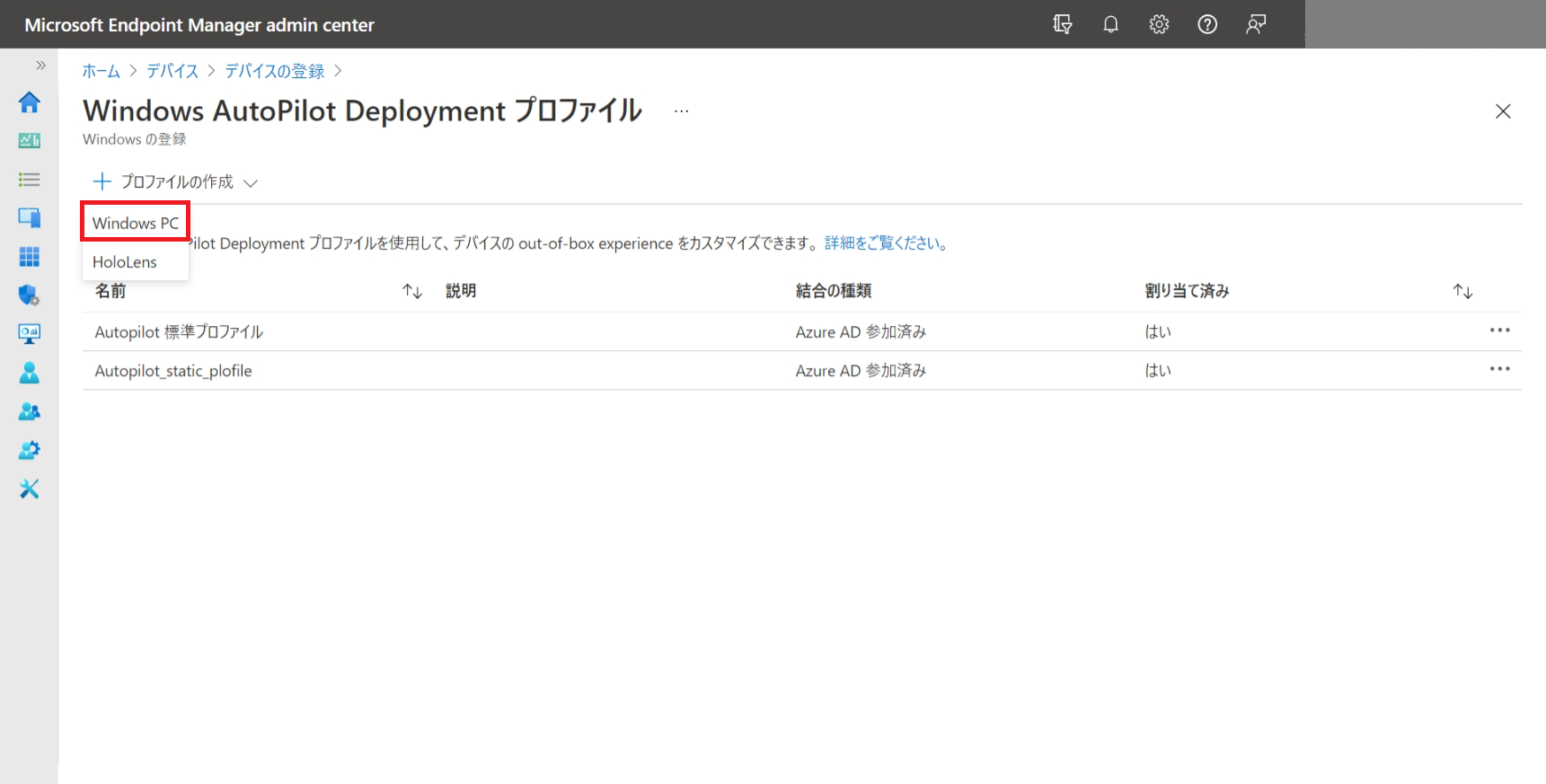This screenshot has height=784, width=1546.
Task: Go to the ホーム breadcrumb link
Action: [102, 71]
